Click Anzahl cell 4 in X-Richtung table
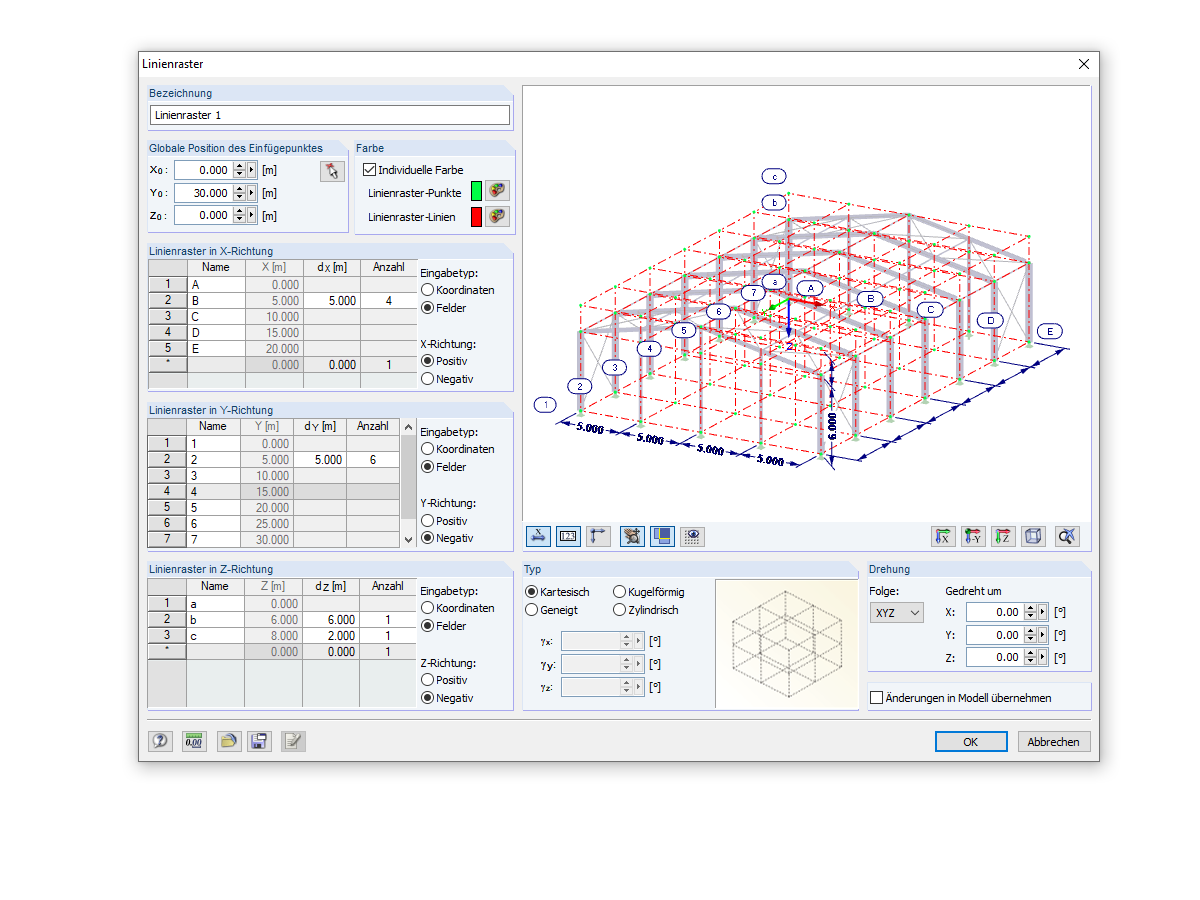 389,300
